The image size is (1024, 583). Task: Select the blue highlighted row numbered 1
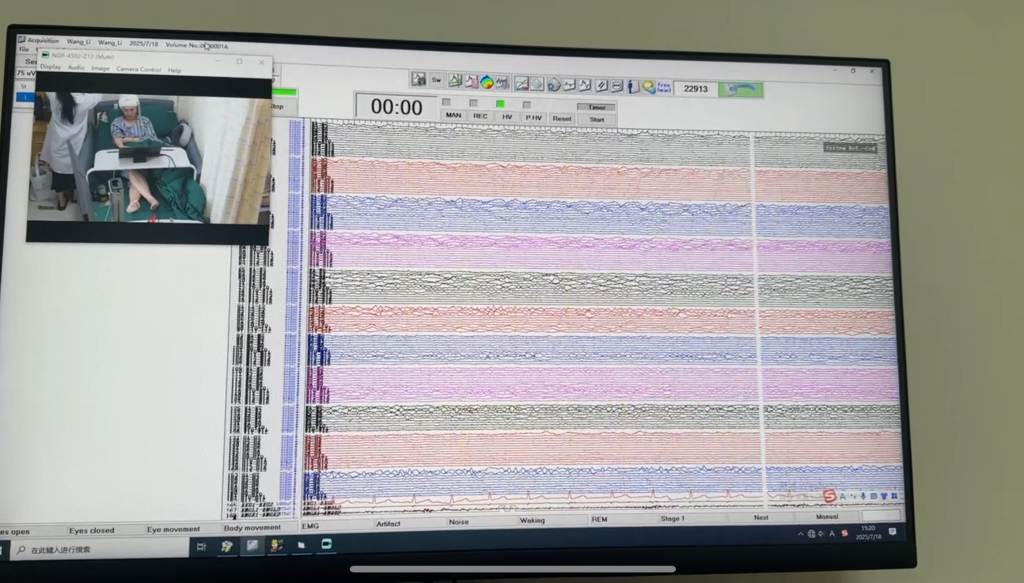coord(25,97)
